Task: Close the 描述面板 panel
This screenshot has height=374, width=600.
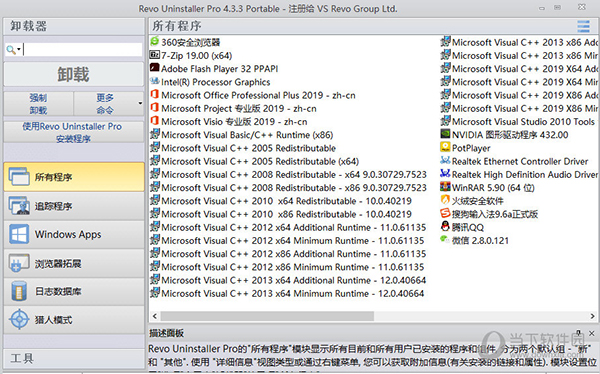Action: (592, 333)
